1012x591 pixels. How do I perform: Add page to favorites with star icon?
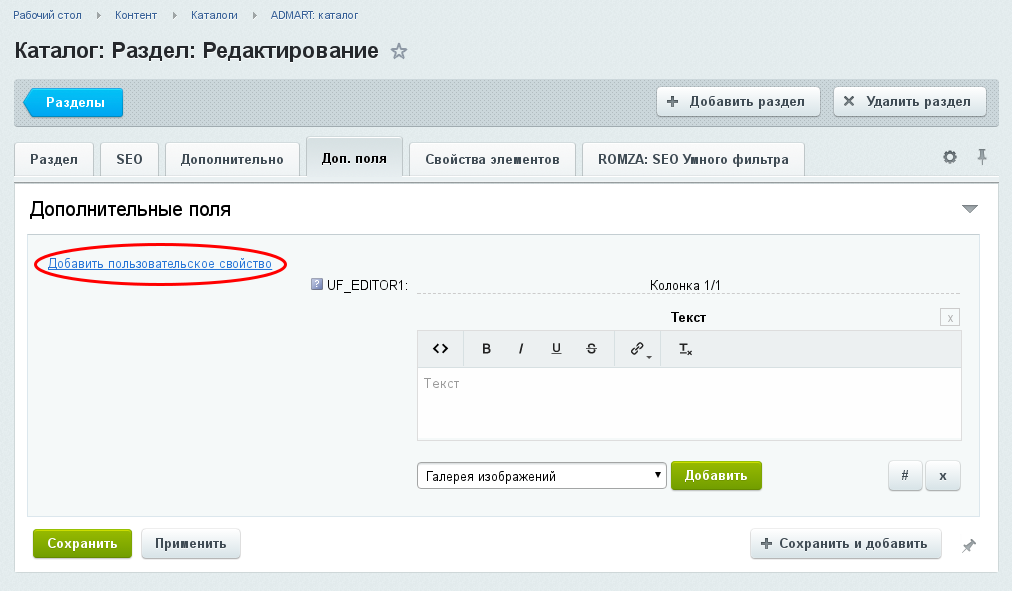coord(399,51)
